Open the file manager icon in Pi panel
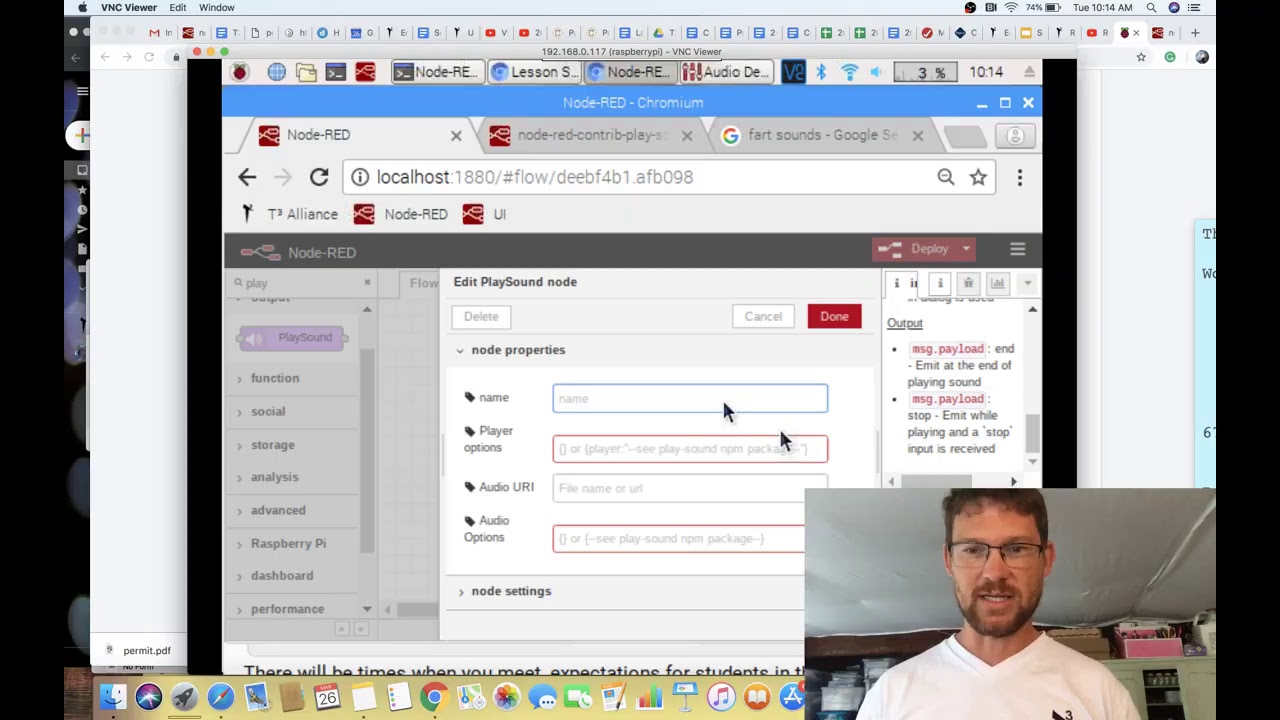The width and height of the screenshot is (1280, 720). tap(306, 72)
